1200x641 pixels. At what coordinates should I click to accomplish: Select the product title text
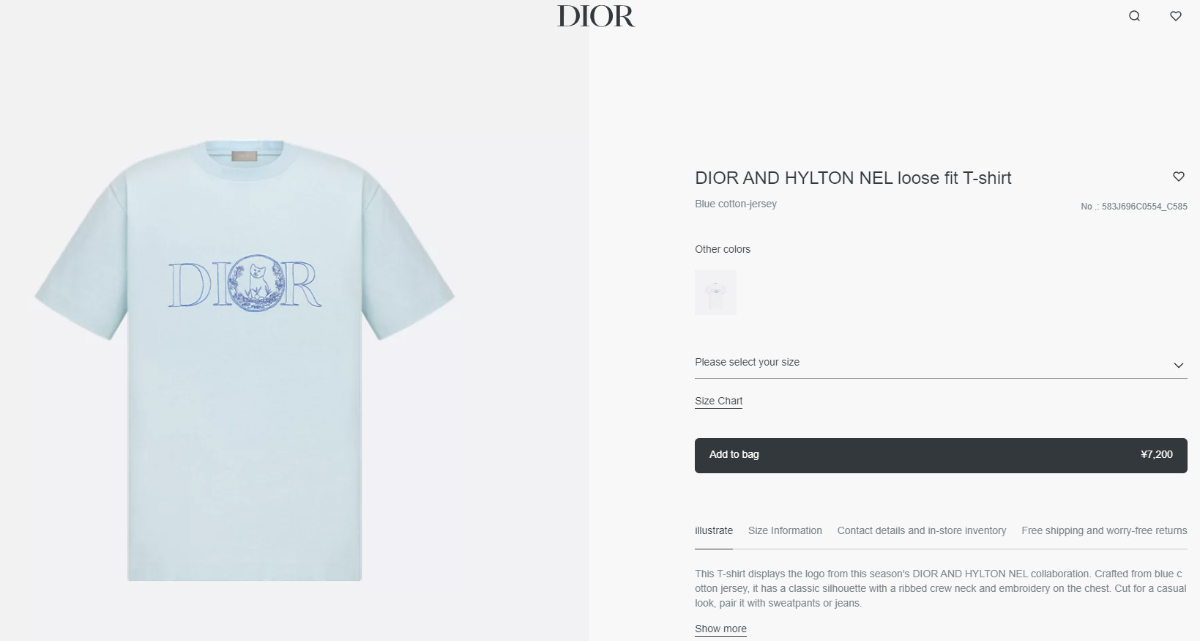(853, 178)
